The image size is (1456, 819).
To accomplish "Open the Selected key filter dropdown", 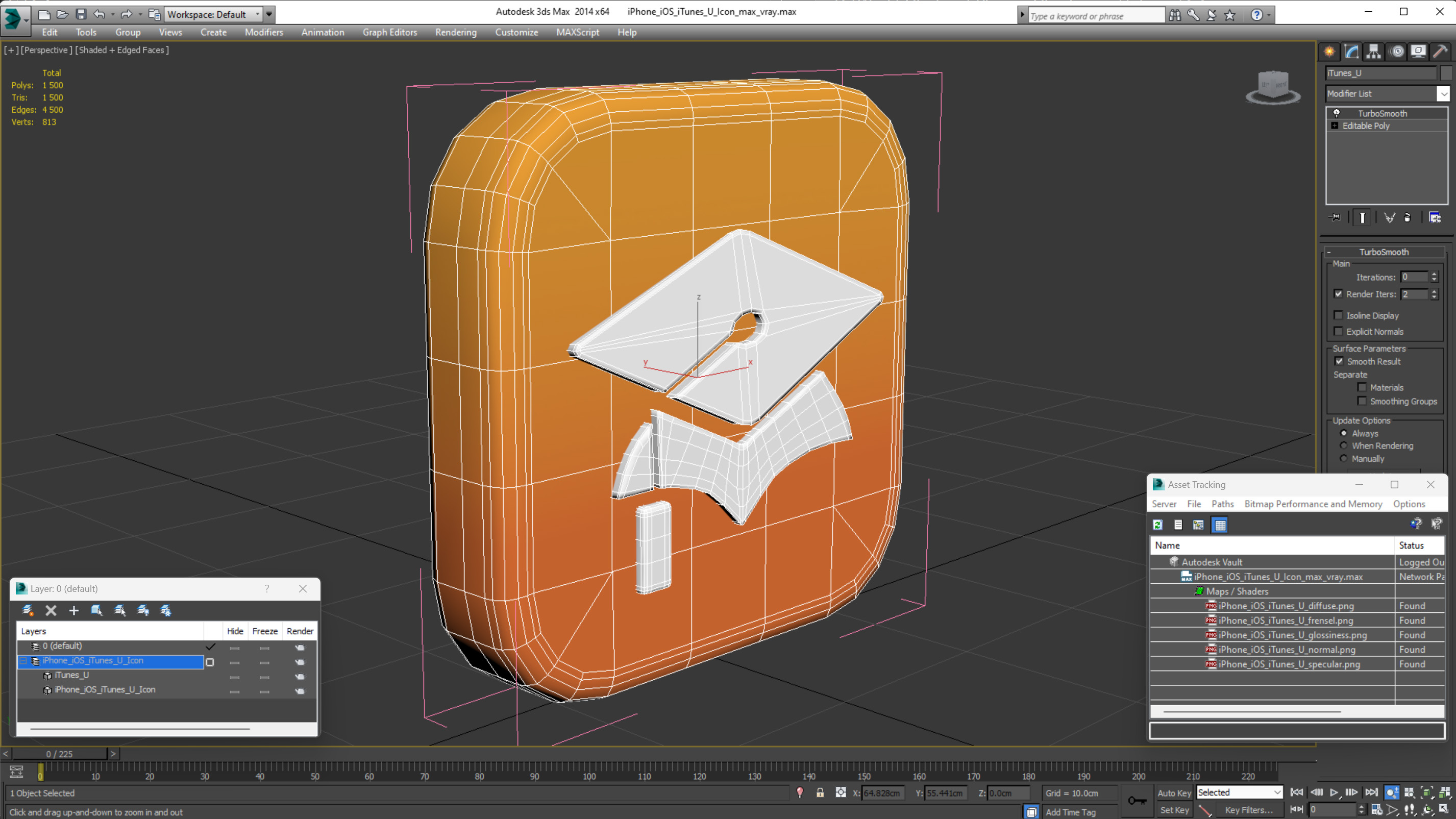I will point(1277,793).
